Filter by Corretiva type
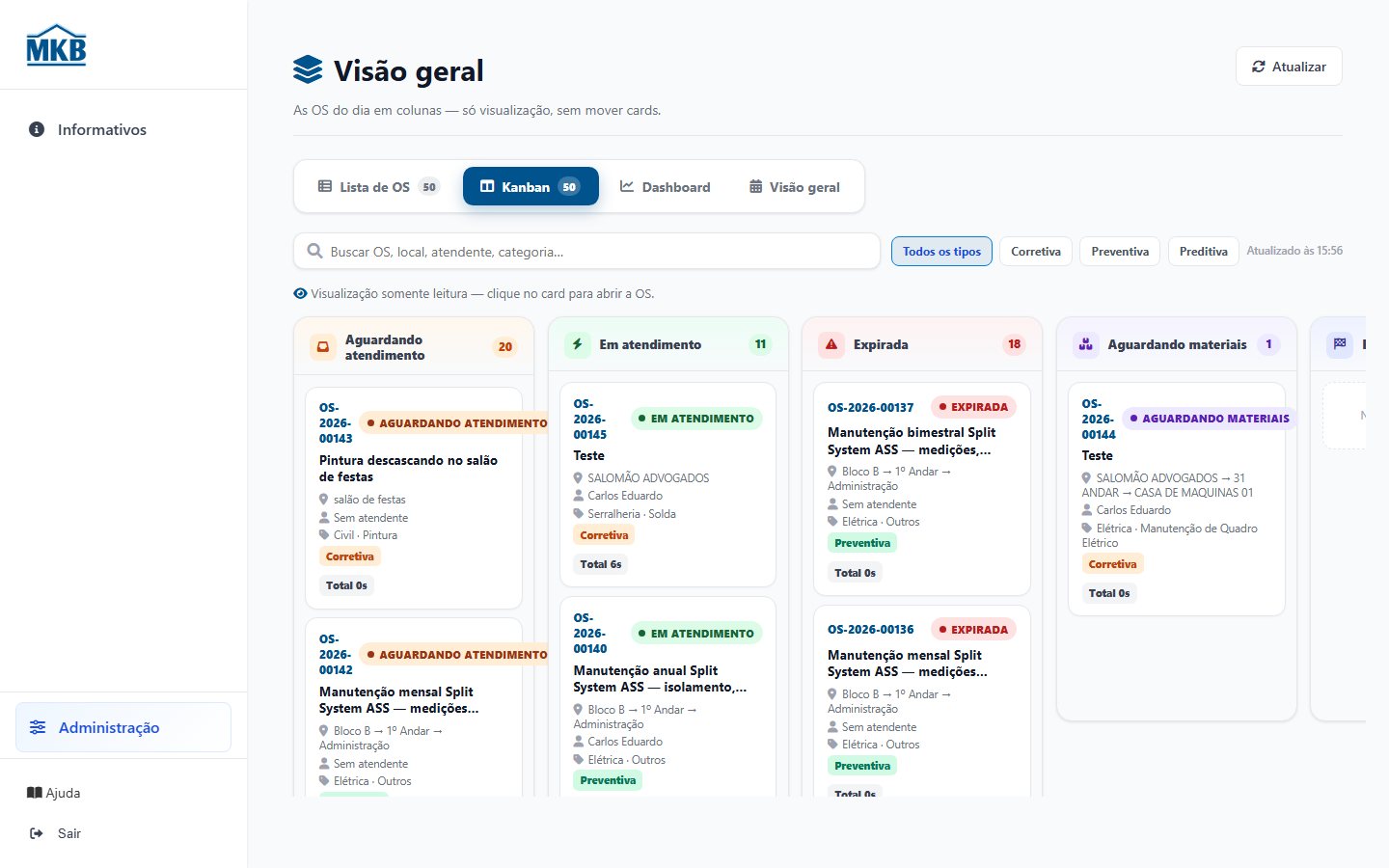Viewport: 1389px width, 868px height. (1036, 252)
